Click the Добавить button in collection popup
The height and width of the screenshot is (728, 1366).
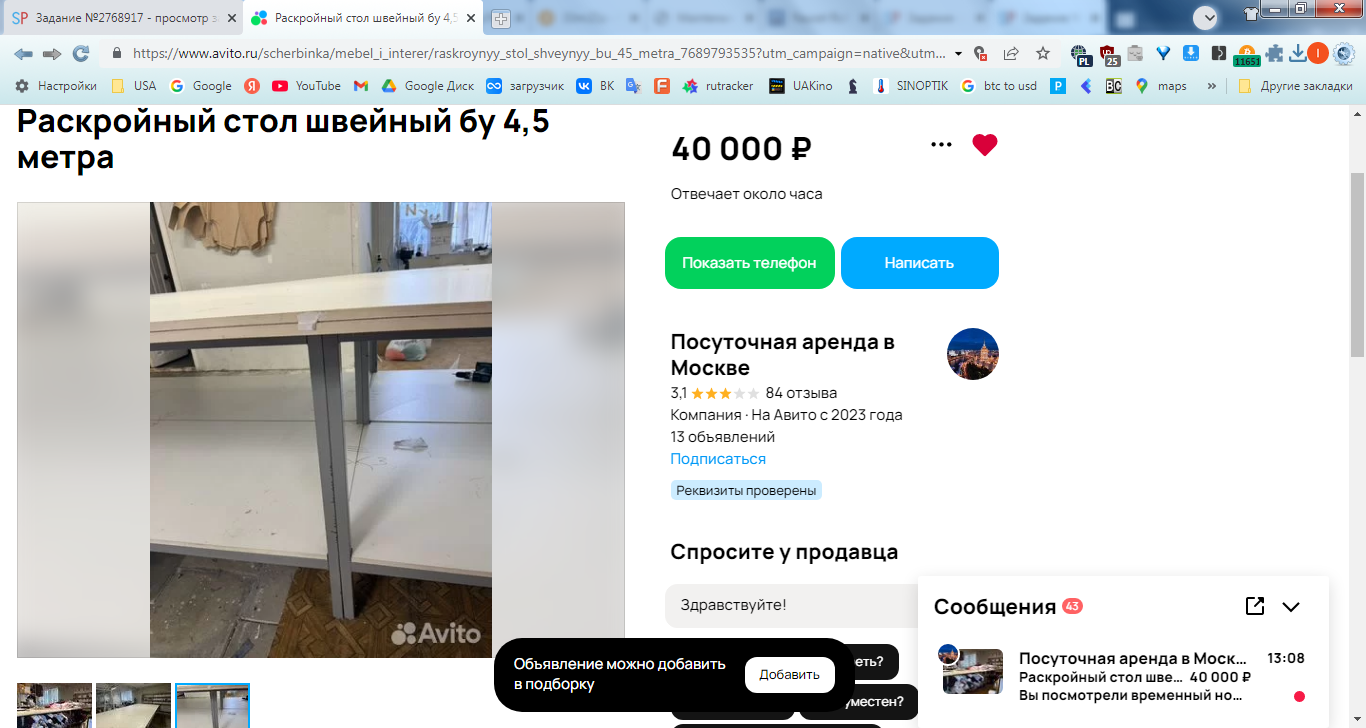click(x=789, y=674)
